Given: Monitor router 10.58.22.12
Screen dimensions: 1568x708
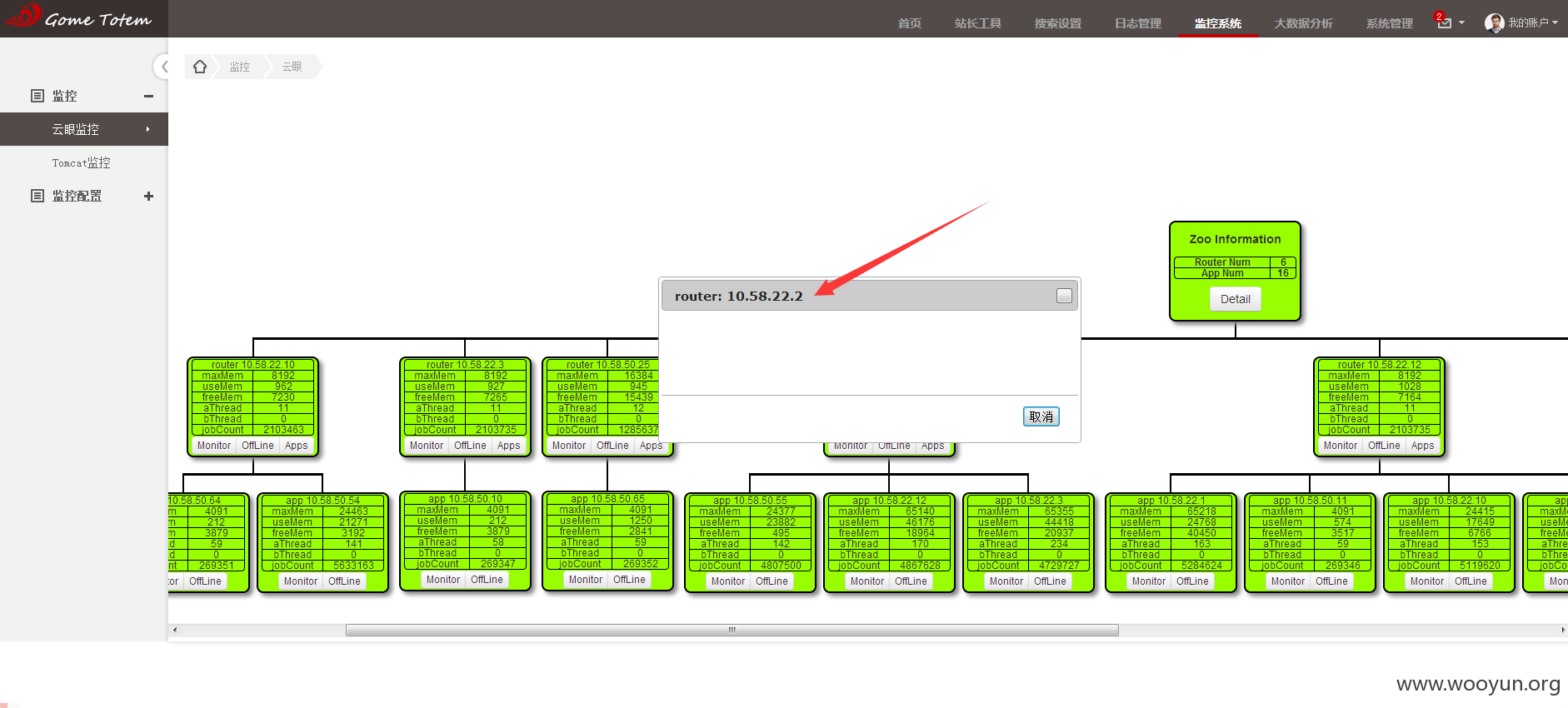Looking at the screenshot, I should click(1341, 446).
